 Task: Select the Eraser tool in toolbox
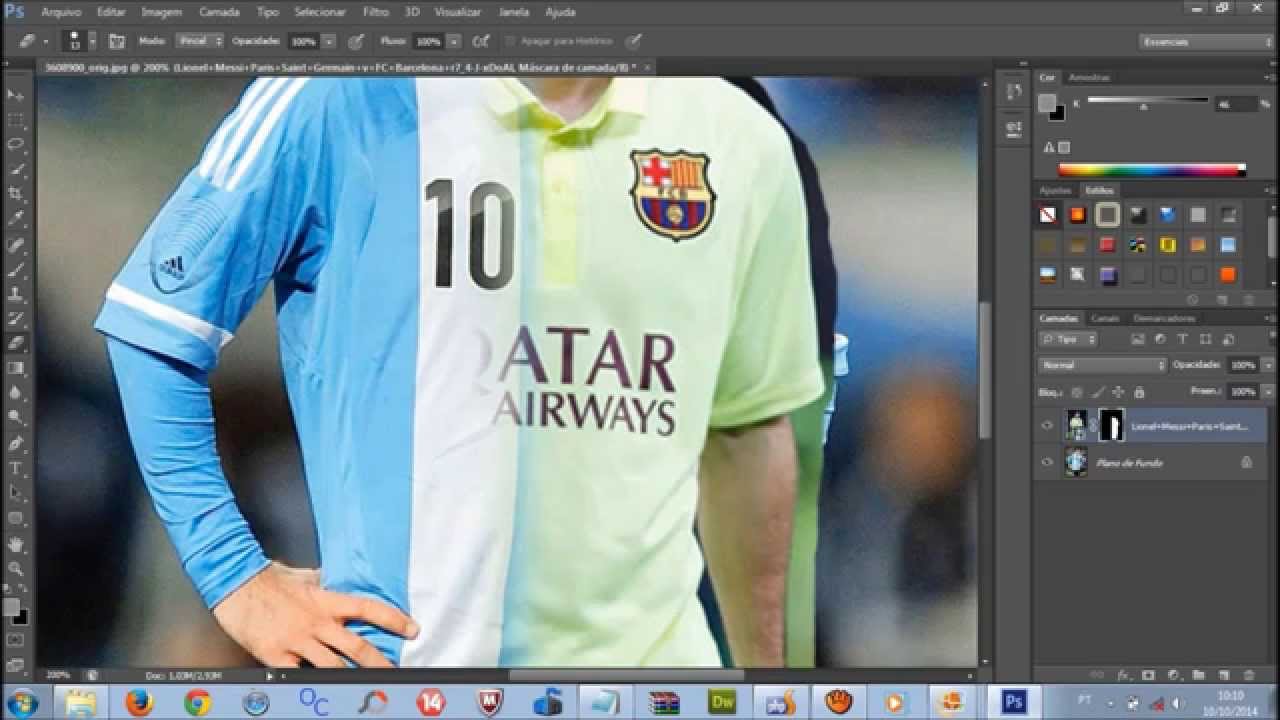point(16,343)
